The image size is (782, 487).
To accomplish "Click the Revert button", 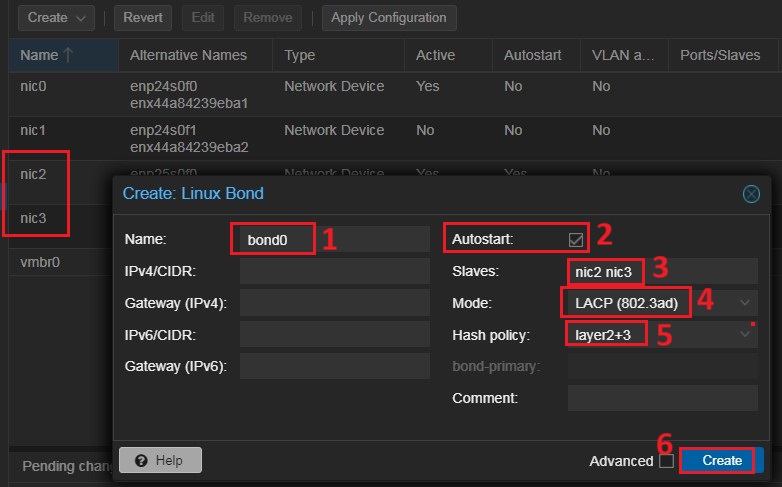I will pos(143,18).
